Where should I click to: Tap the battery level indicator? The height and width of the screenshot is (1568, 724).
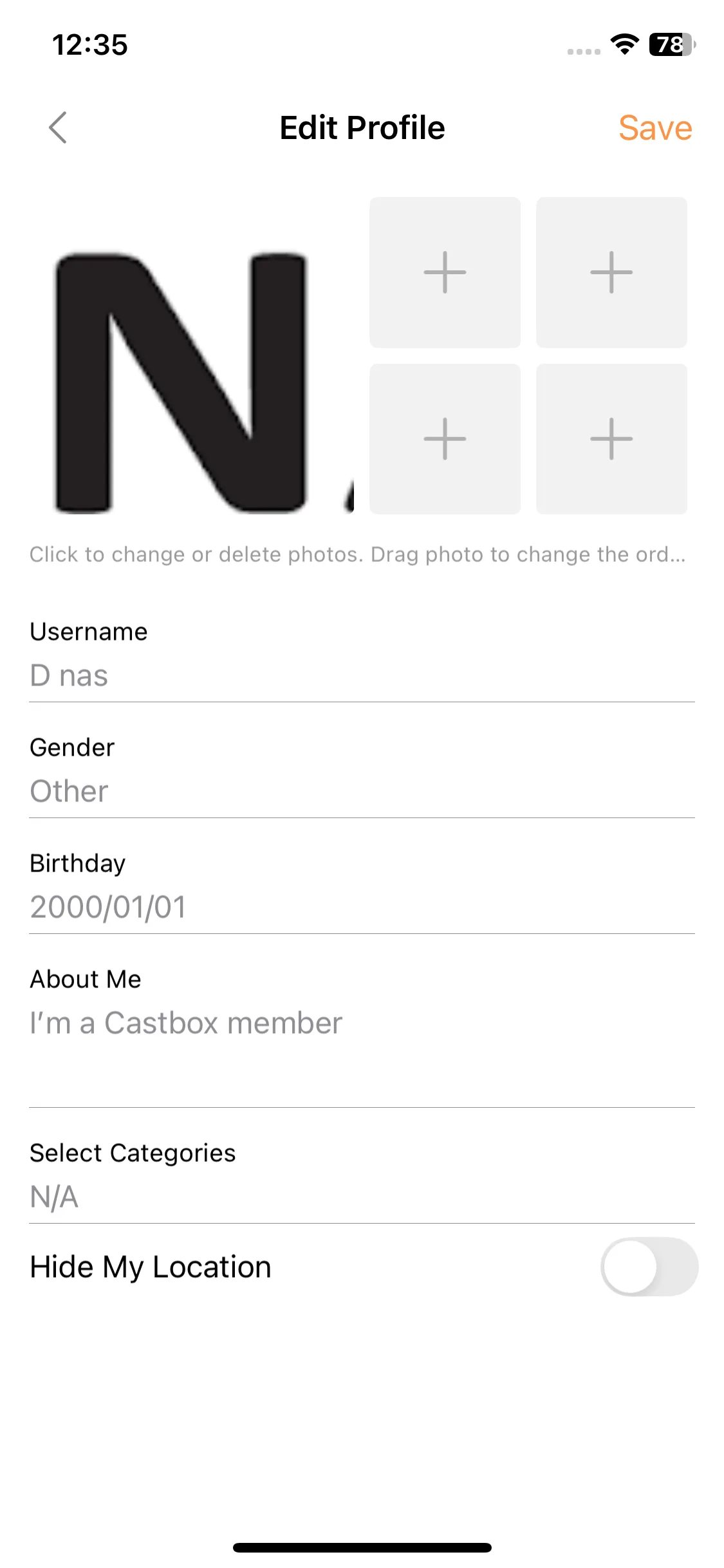pyautogui.click(x=672, y=44)
